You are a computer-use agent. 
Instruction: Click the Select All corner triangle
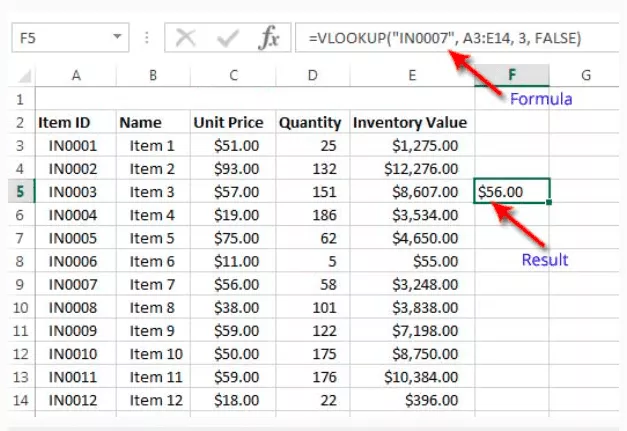(x=20, y=75)
